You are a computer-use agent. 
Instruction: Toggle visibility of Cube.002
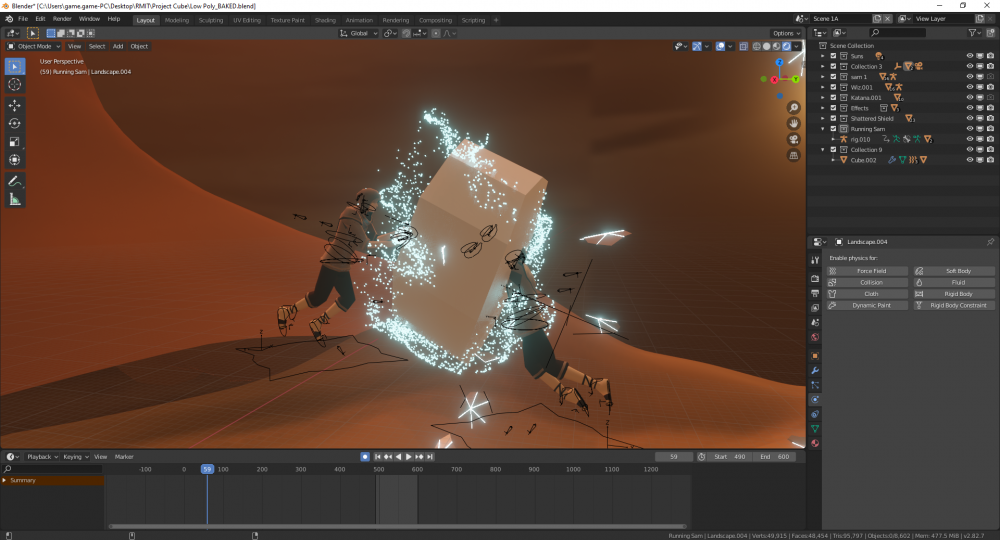pyautogui.click(x=969, y=160)
